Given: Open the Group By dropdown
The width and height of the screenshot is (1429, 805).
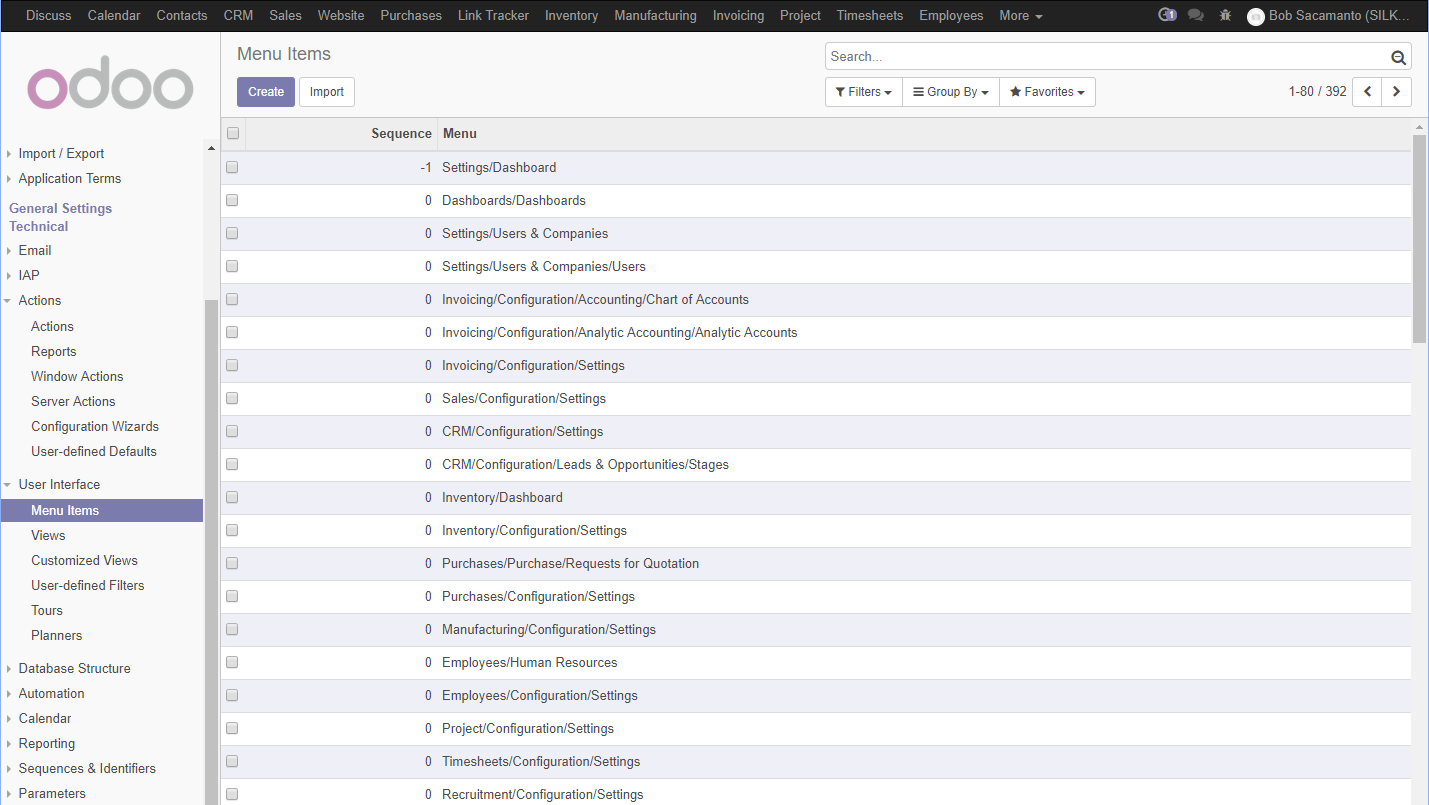Looking at the screenshot, I should point(950,92).
